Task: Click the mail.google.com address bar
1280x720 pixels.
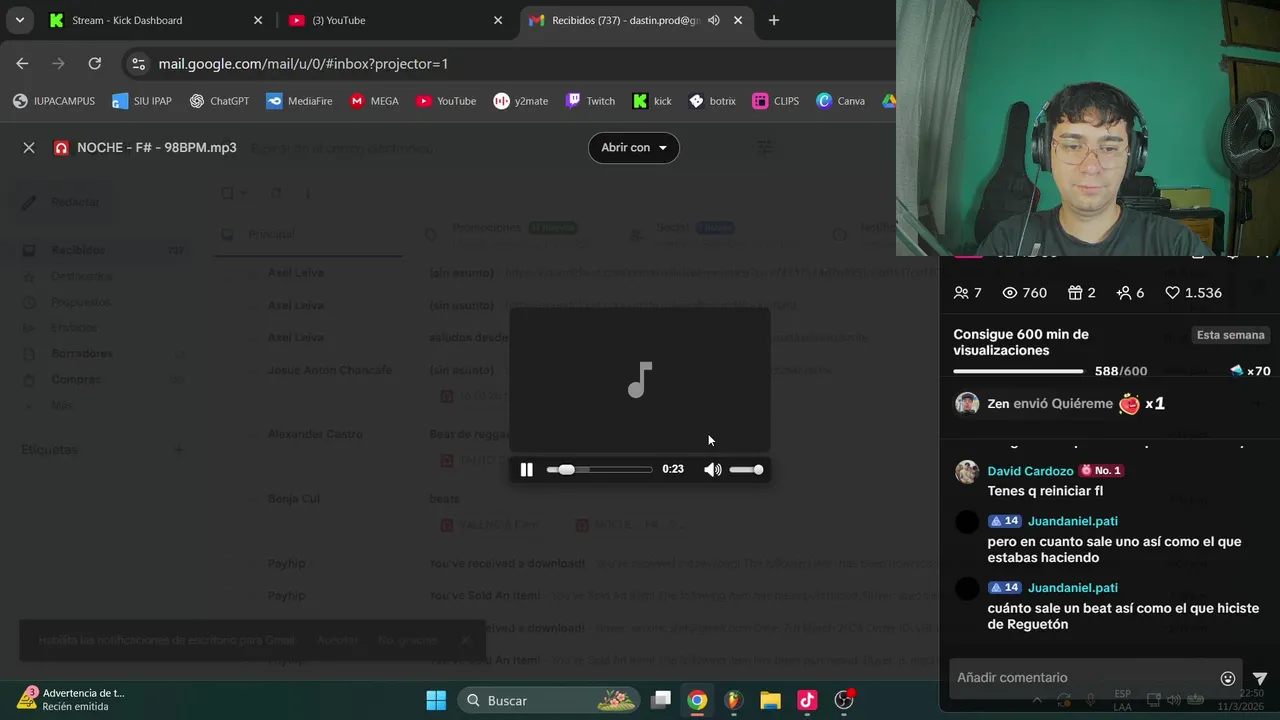Action: point(510,63)
